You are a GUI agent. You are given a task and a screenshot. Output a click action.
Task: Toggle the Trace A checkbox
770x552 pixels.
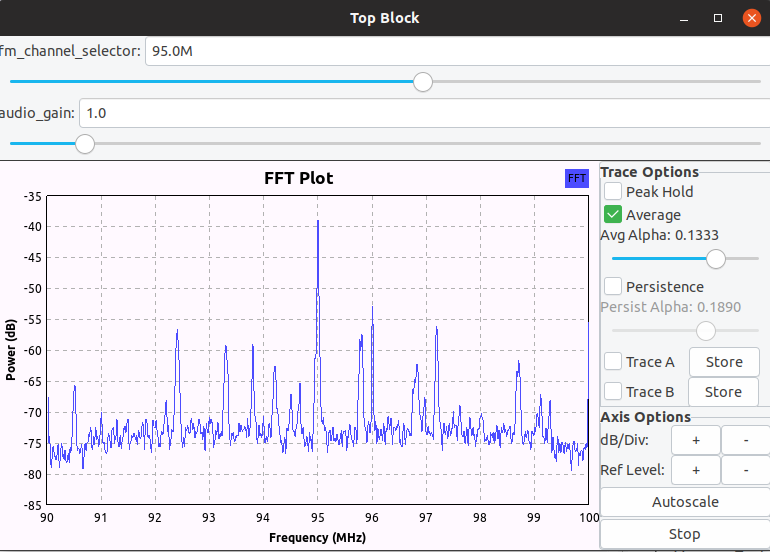point(613,362)
